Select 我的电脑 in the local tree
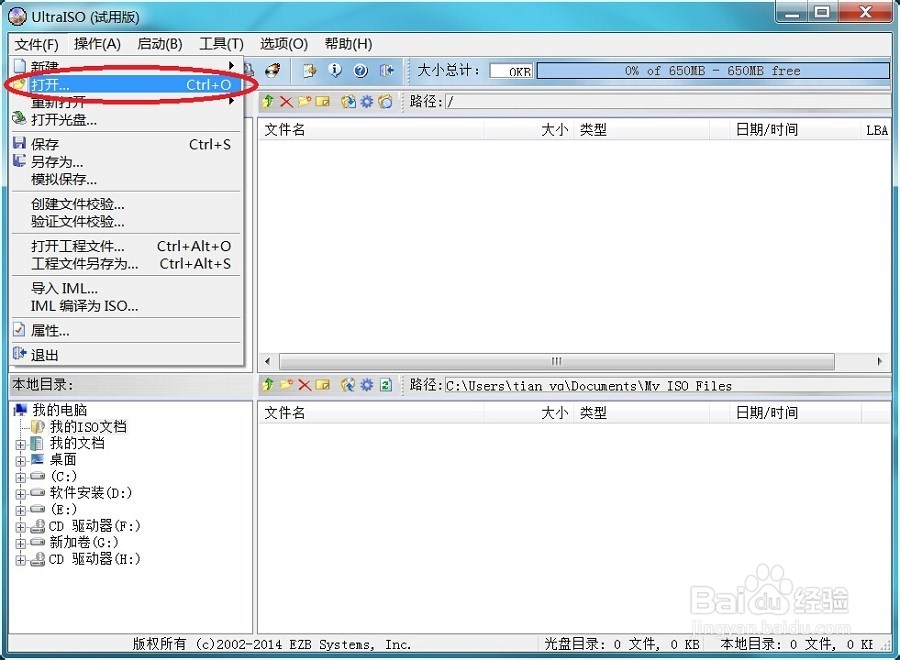 pos(60,410)
